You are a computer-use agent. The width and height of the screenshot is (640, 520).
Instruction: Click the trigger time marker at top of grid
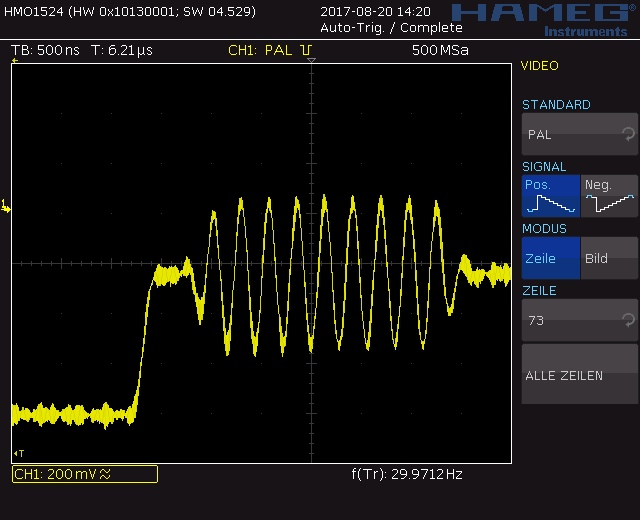pos(311,62)
